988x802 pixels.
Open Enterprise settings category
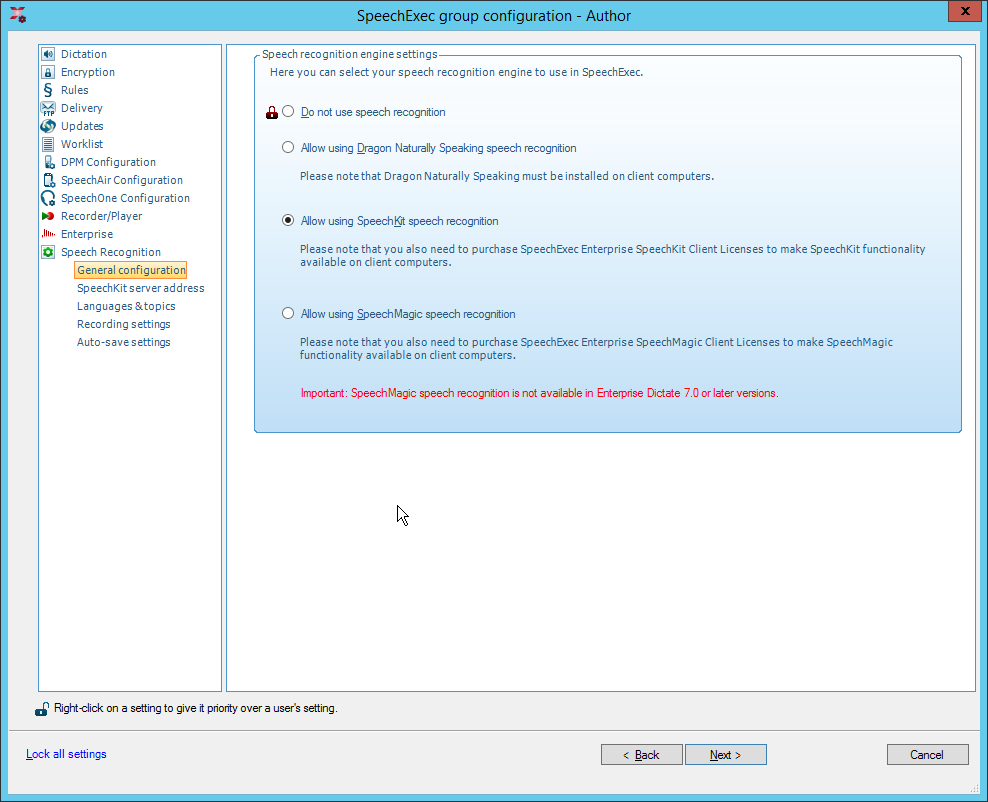(87, 234)
